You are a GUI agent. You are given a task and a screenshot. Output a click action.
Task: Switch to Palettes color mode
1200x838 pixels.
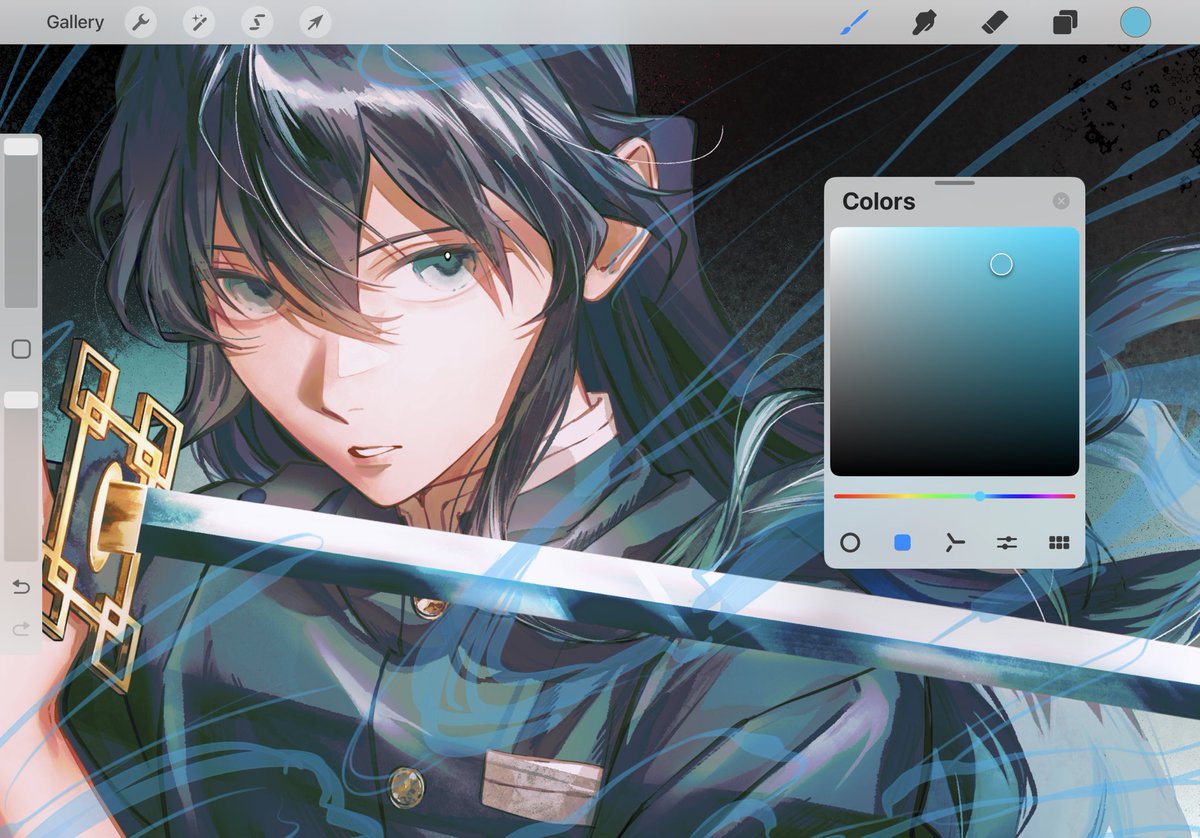(x=1059, y=543)
